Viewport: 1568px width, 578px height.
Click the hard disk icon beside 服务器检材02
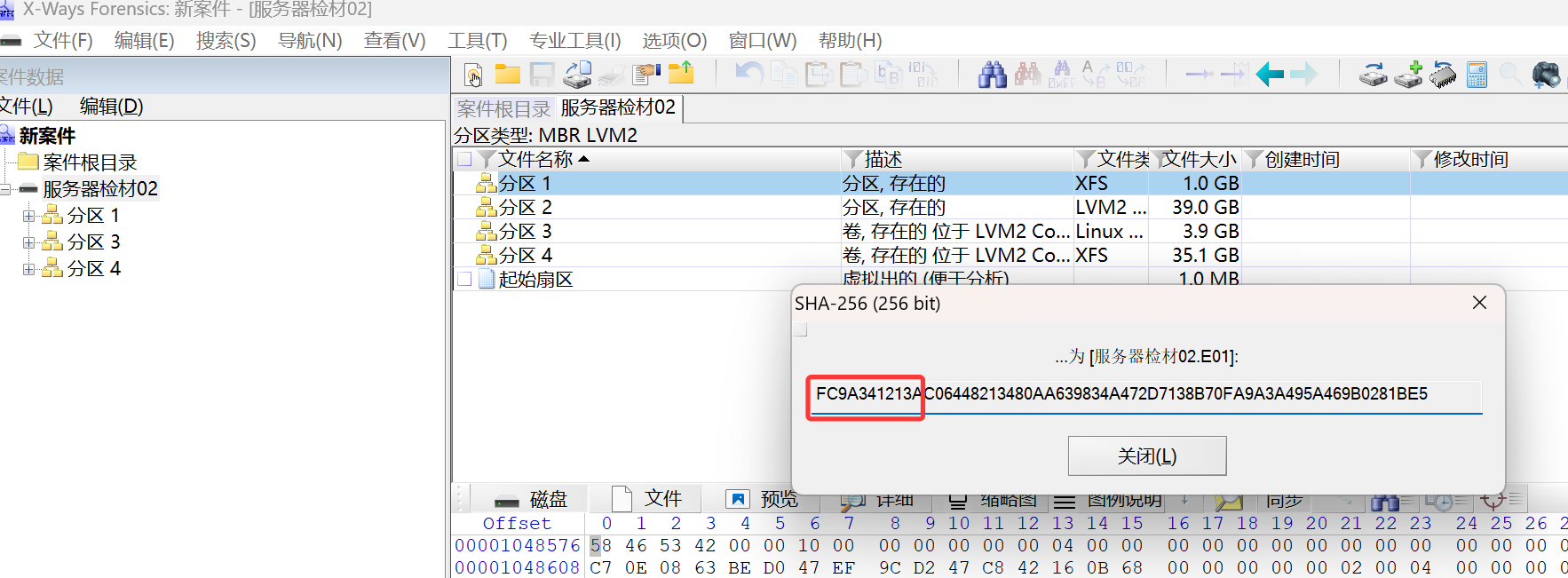[28, 189]
